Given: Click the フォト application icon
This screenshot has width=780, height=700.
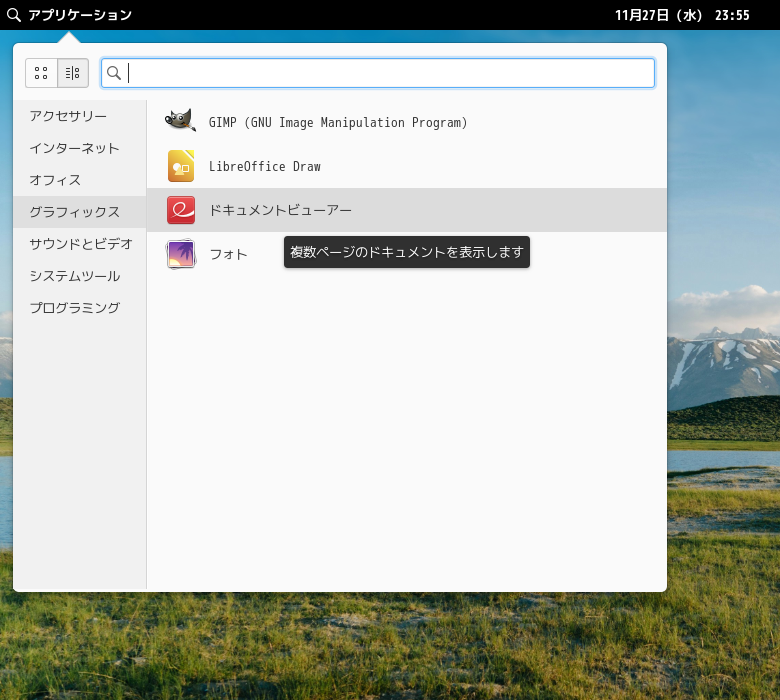Looking at the screenshot, I should coord(180,254).
